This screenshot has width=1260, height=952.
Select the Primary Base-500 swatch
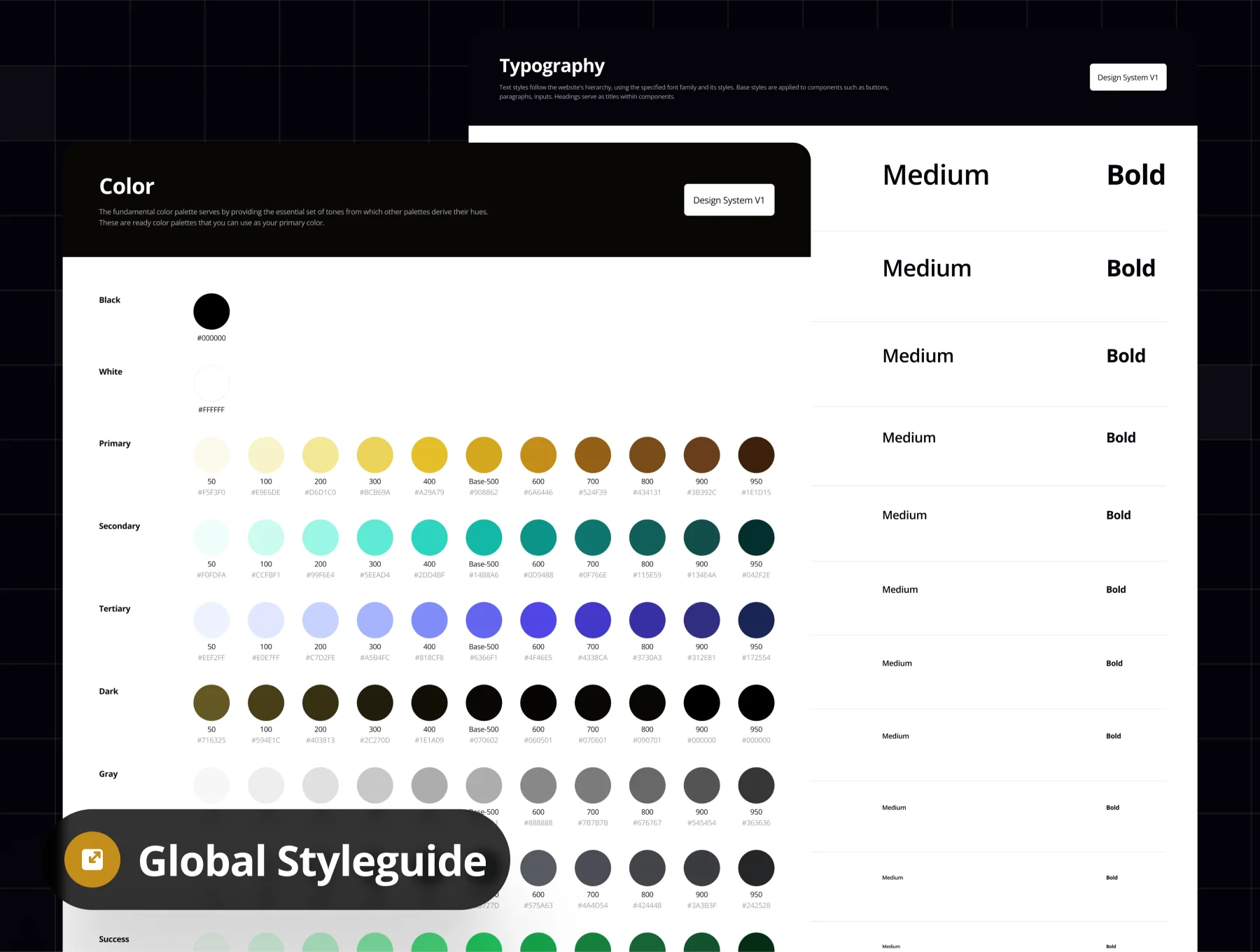484,455
